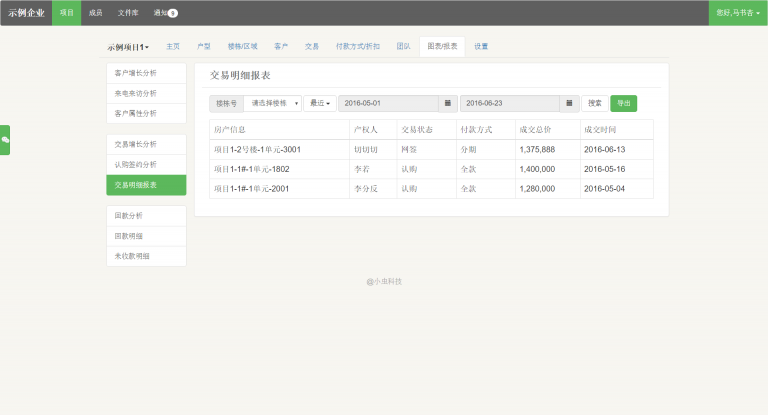The image size is (768, 415).
Task: Expand the 示例项目1 project dropdown
Action: [128, 47]
